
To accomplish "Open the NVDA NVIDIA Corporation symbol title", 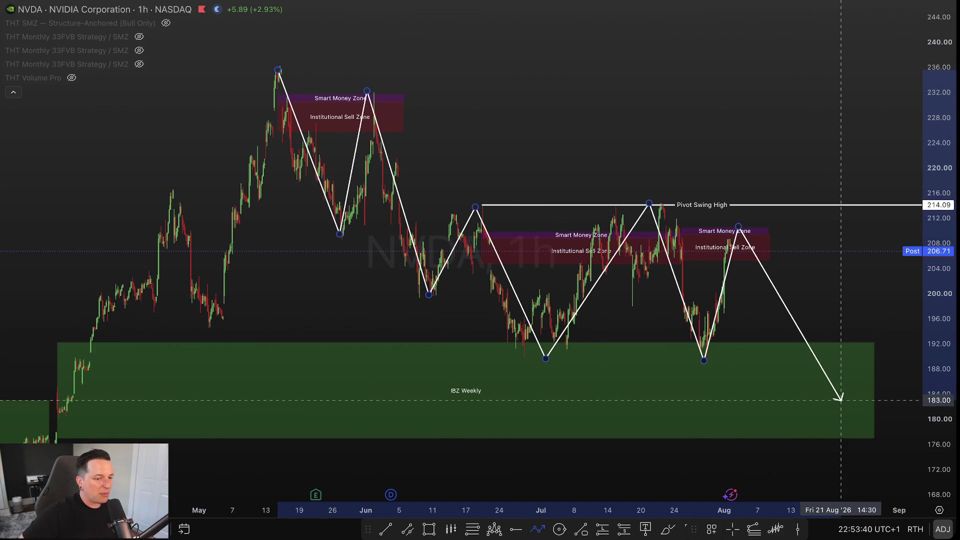I will point(105,9).
